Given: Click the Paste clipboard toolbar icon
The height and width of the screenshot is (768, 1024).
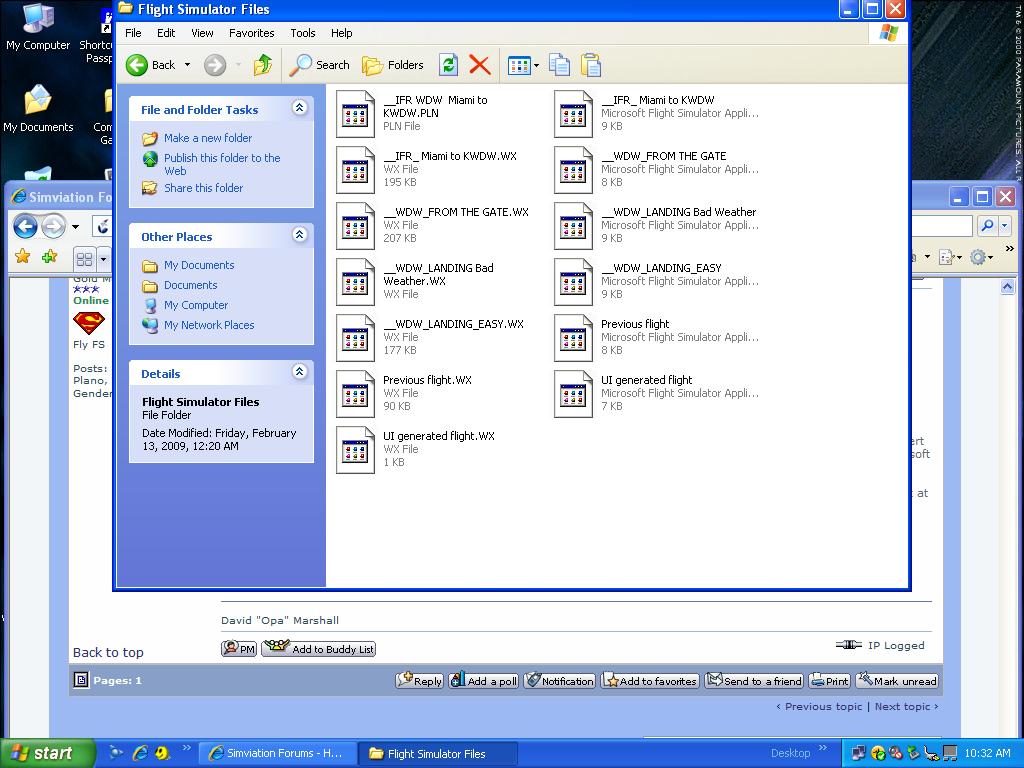Looking at the screenshot, I should 591,65.
